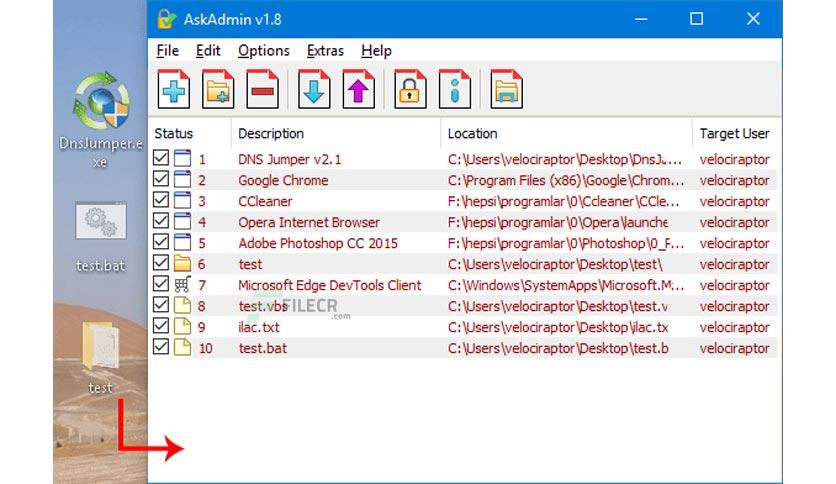Click the Google Chrome Program Files location
The width and height of the screenshot is (836, 484).
[566, 180]
